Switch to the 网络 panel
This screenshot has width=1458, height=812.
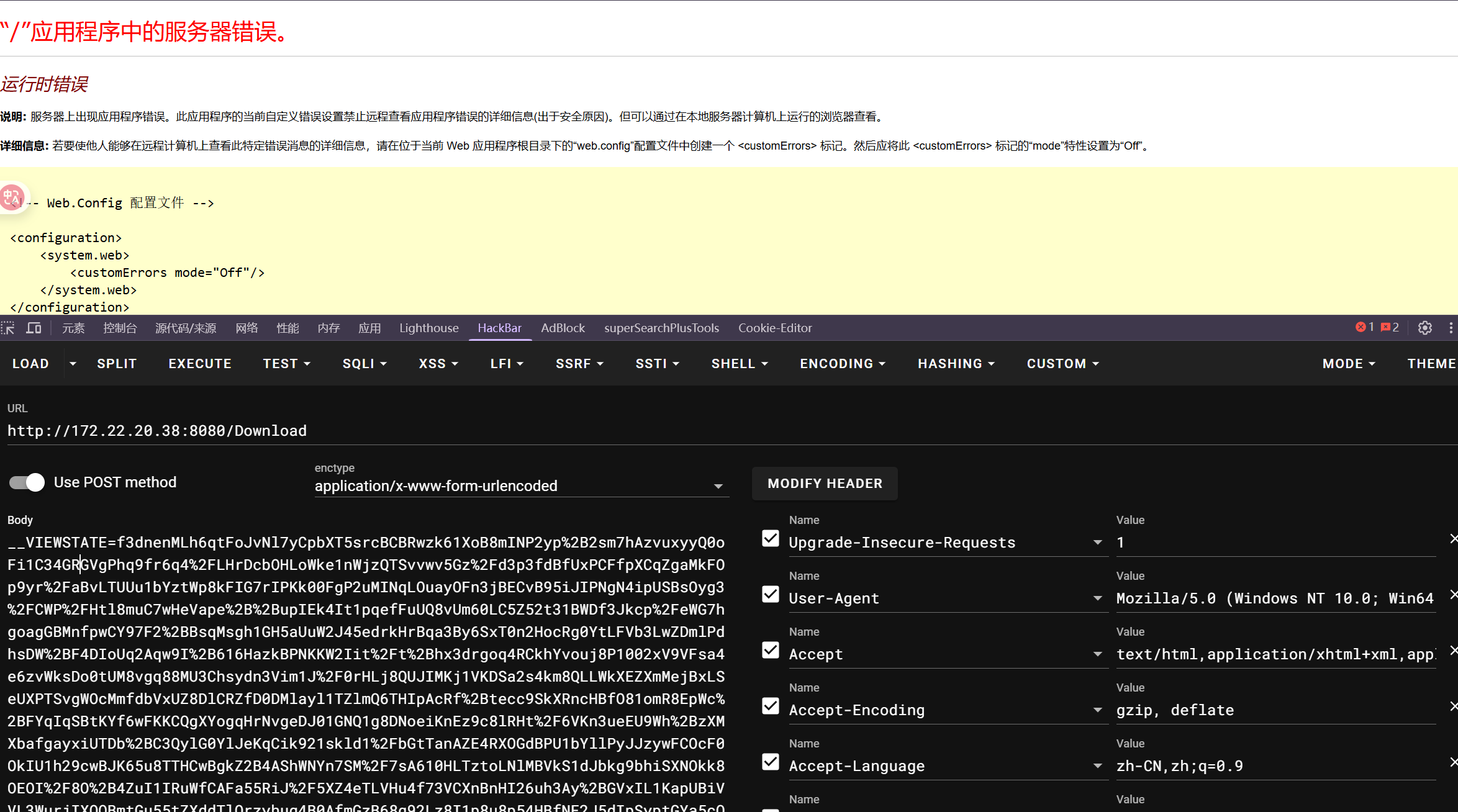[247, 328]
